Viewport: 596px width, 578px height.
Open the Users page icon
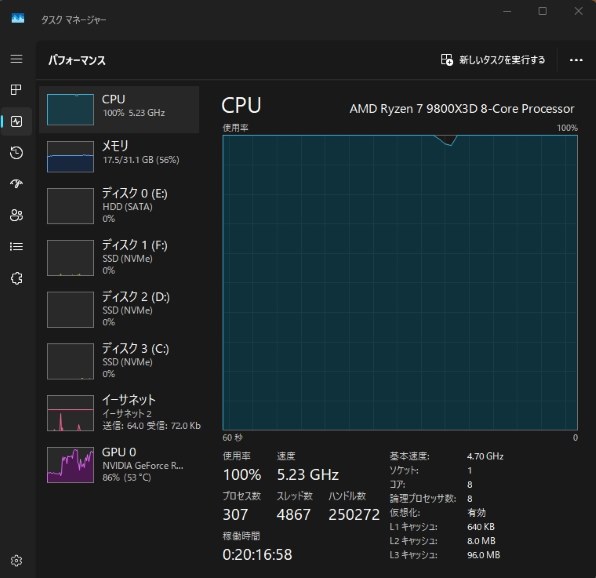pos(16,215)
